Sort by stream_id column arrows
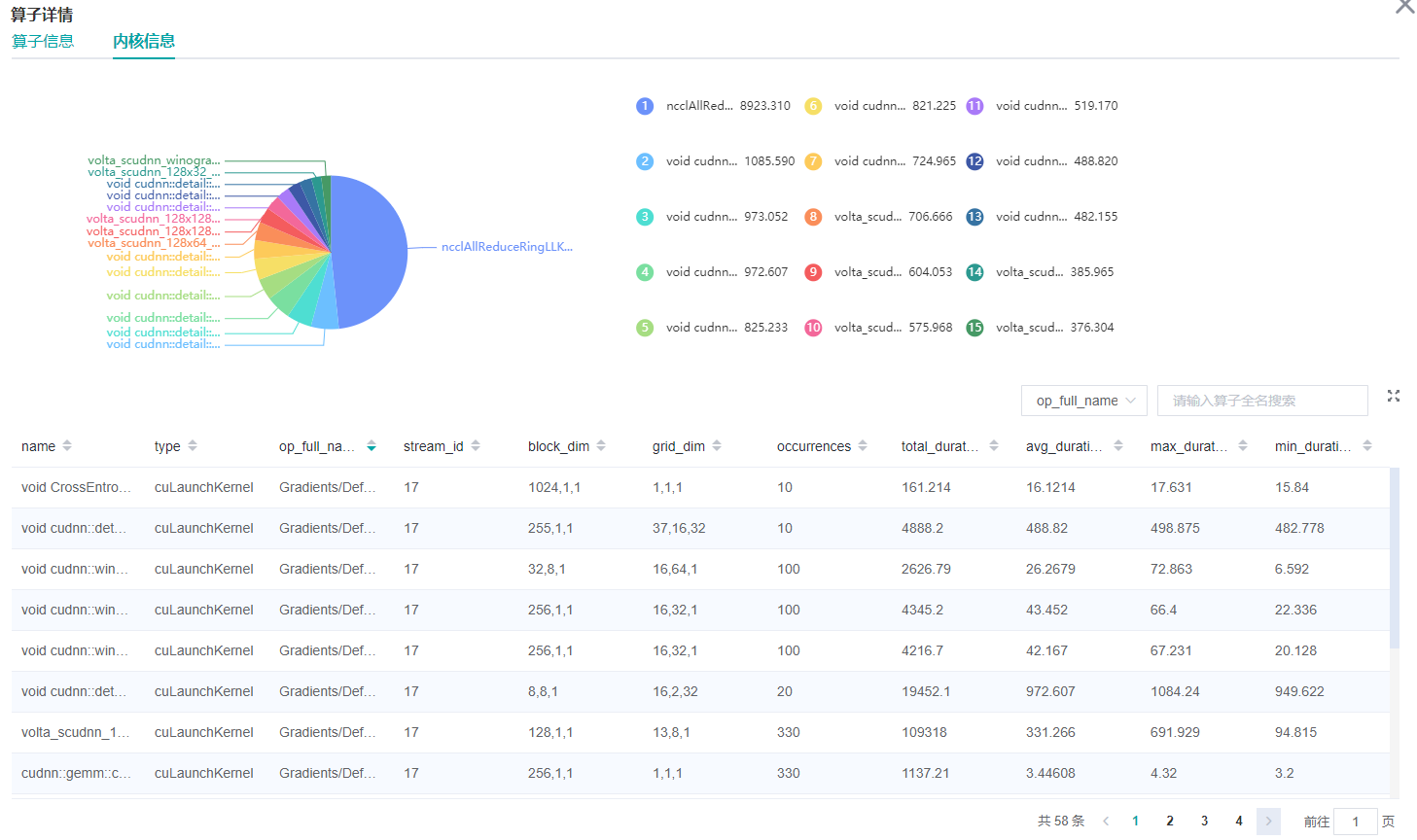The width and height of the screenshot is (1417, 840). (476, 446)
